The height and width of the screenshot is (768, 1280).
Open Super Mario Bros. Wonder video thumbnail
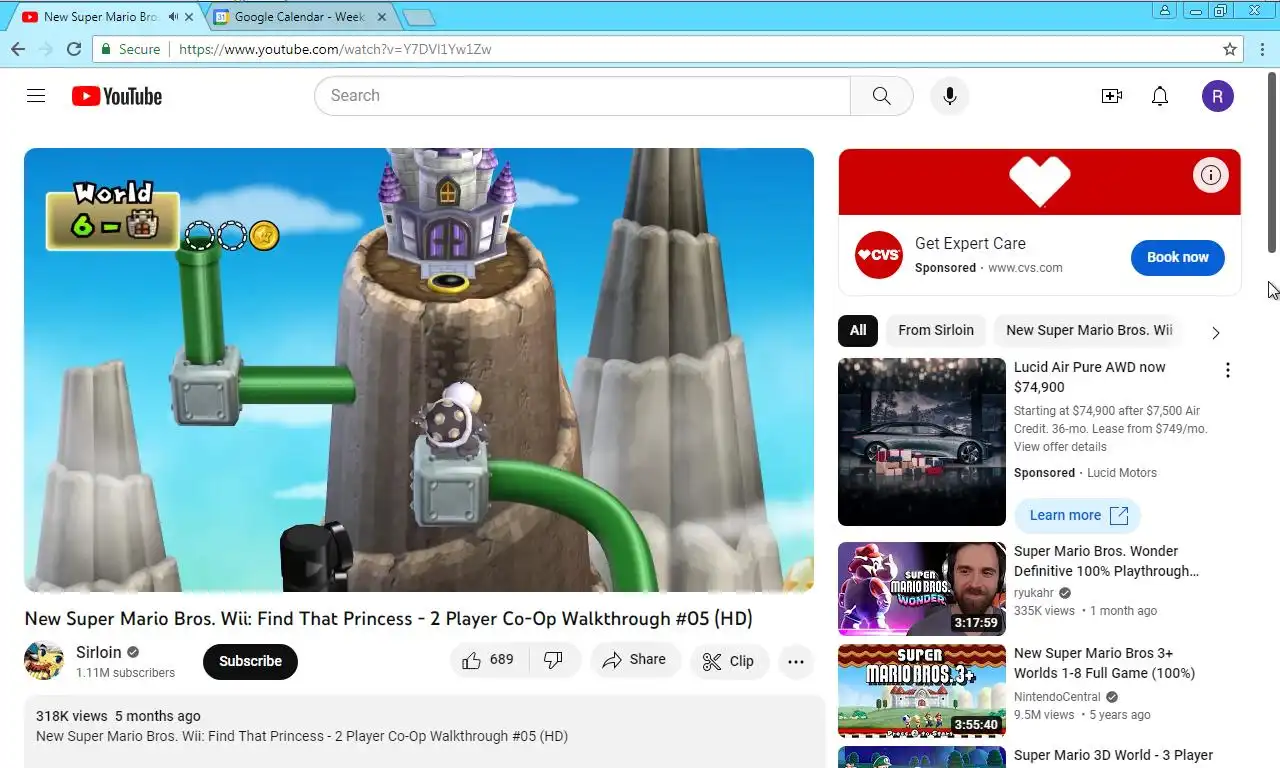922,589
